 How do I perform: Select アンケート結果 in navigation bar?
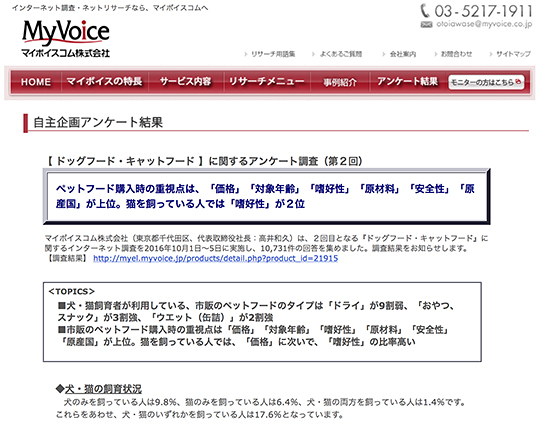pyautogui.click(x=408, y=82)
